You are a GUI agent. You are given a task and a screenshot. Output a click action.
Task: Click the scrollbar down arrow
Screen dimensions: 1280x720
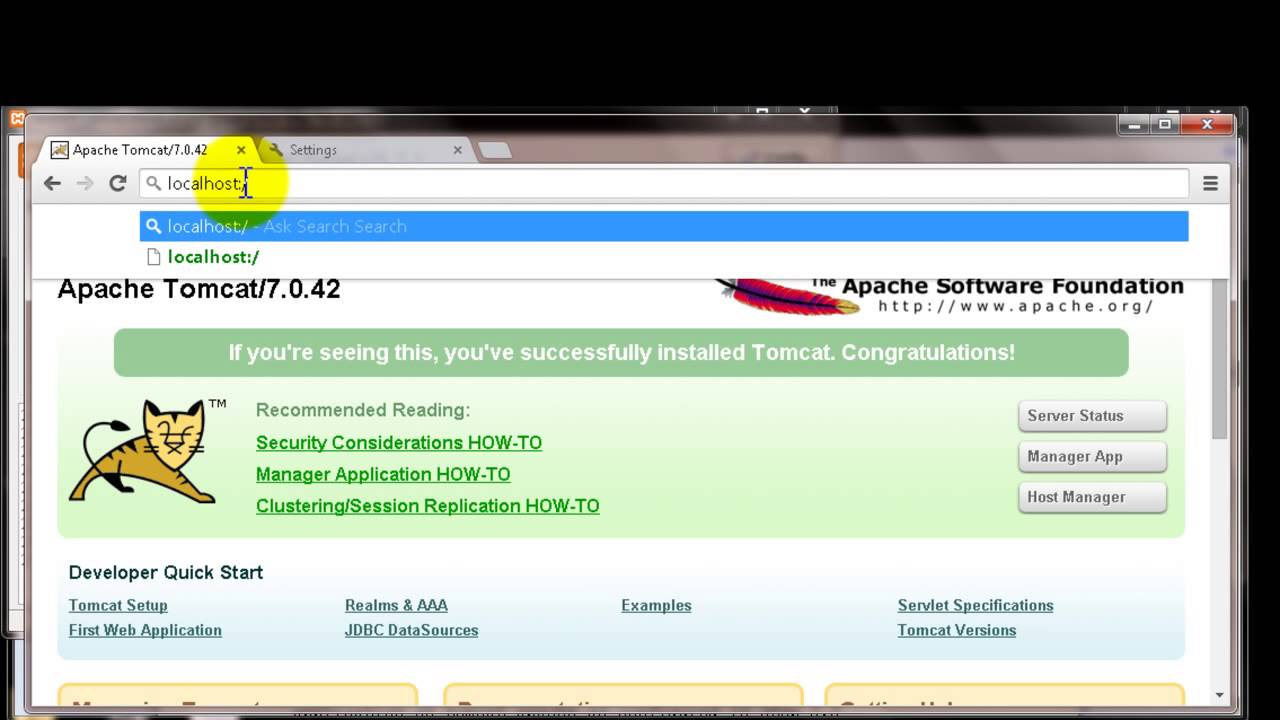[x=1220, y=695]
